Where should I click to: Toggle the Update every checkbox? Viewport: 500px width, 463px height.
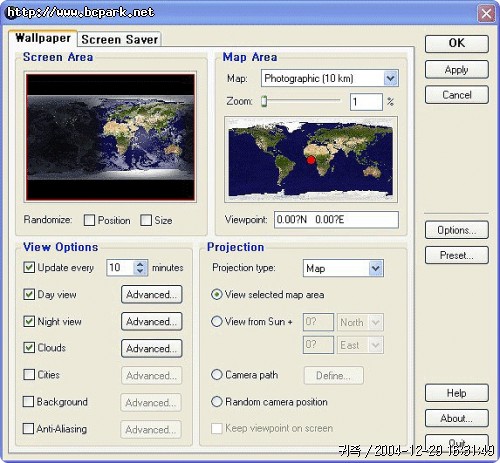29,267
